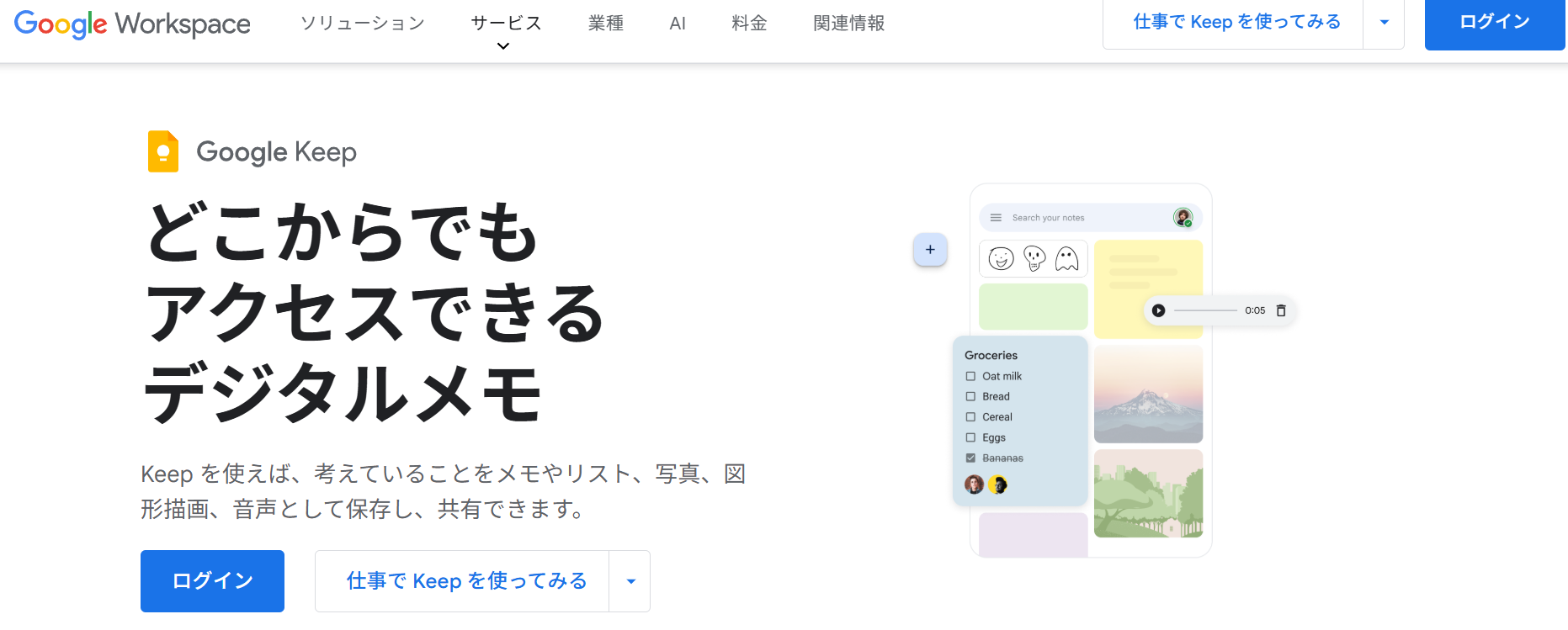Click the Google Workspace logo
Viewport: 1568px width, 630px height.
coord(132,24)
